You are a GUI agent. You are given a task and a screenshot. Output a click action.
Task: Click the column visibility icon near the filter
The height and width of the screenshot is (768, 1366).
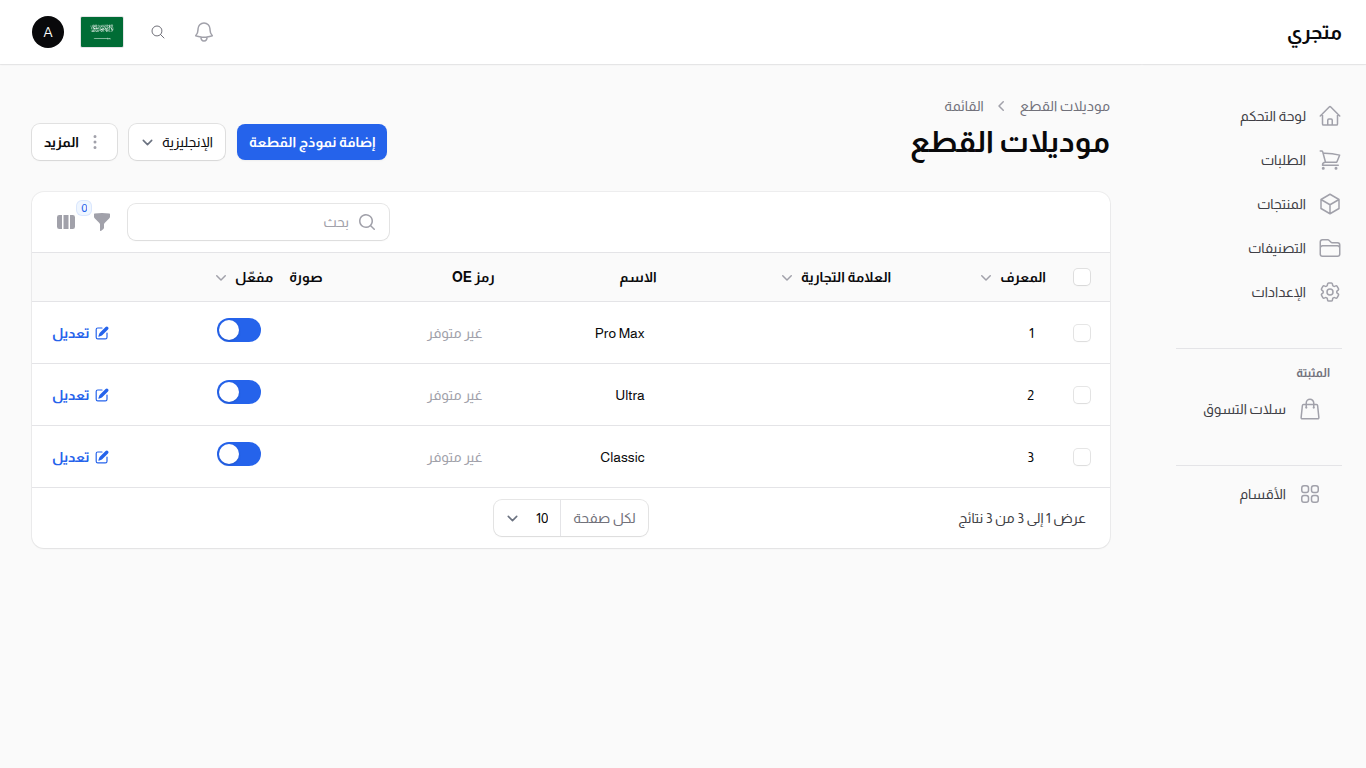[66, 222]
